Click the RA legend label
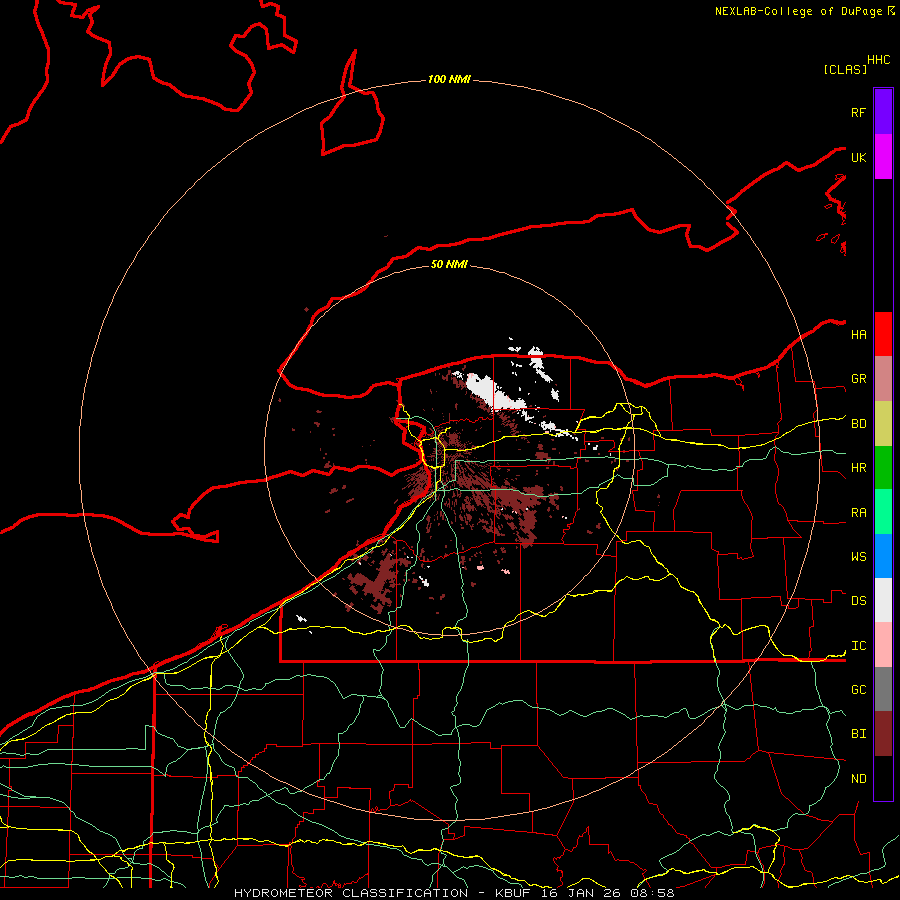The width and height of the screenshot is (900, 900). [858, 513]
